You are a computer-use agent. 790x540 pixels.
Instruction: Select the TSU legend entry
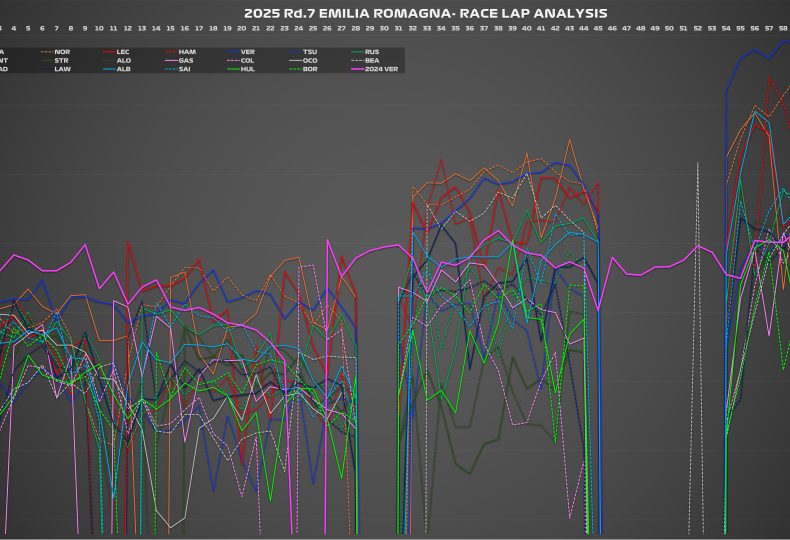click(x=309, y=51)
